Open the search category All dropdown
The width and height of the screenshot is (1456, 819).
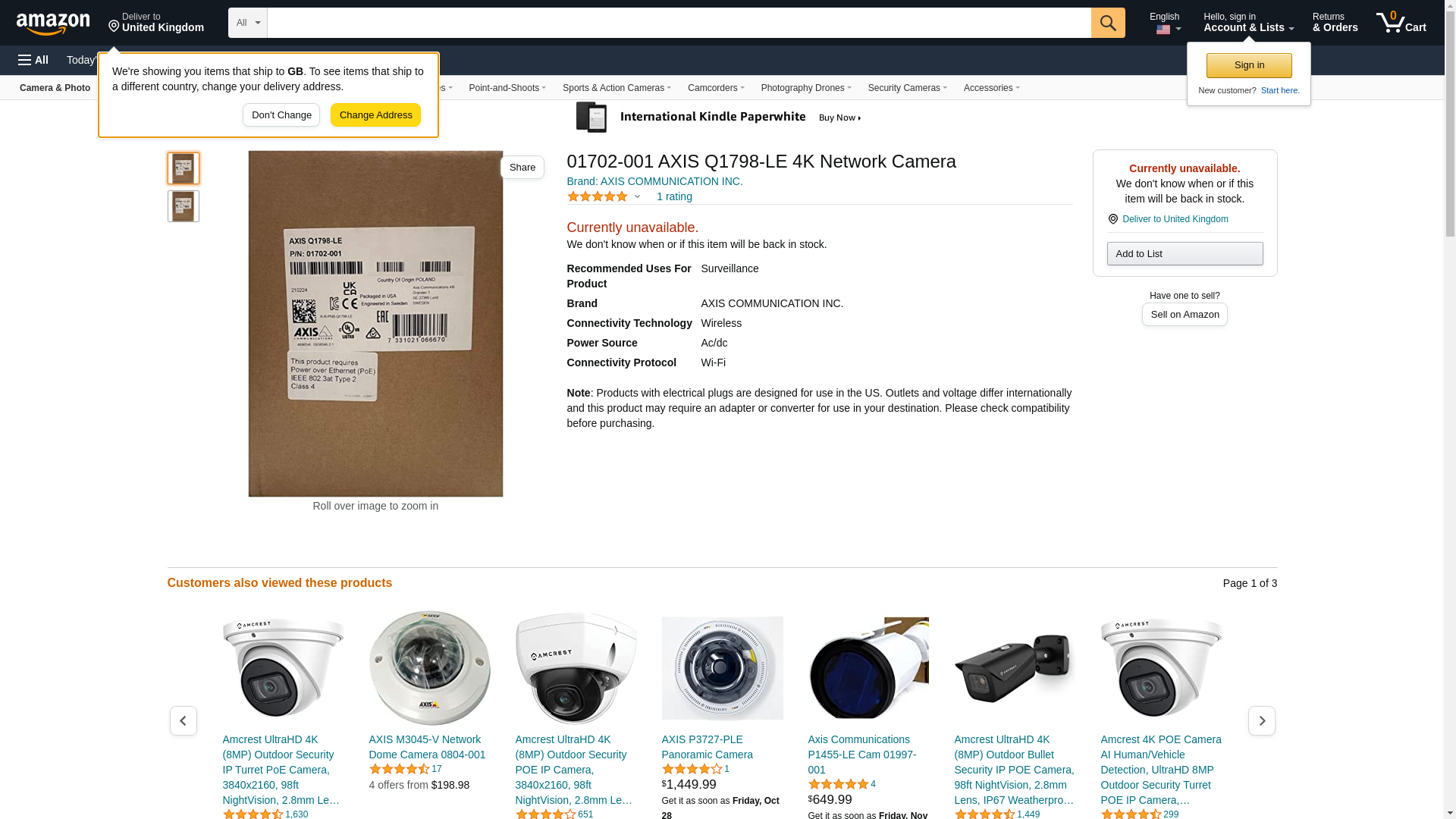pos(247,23)
